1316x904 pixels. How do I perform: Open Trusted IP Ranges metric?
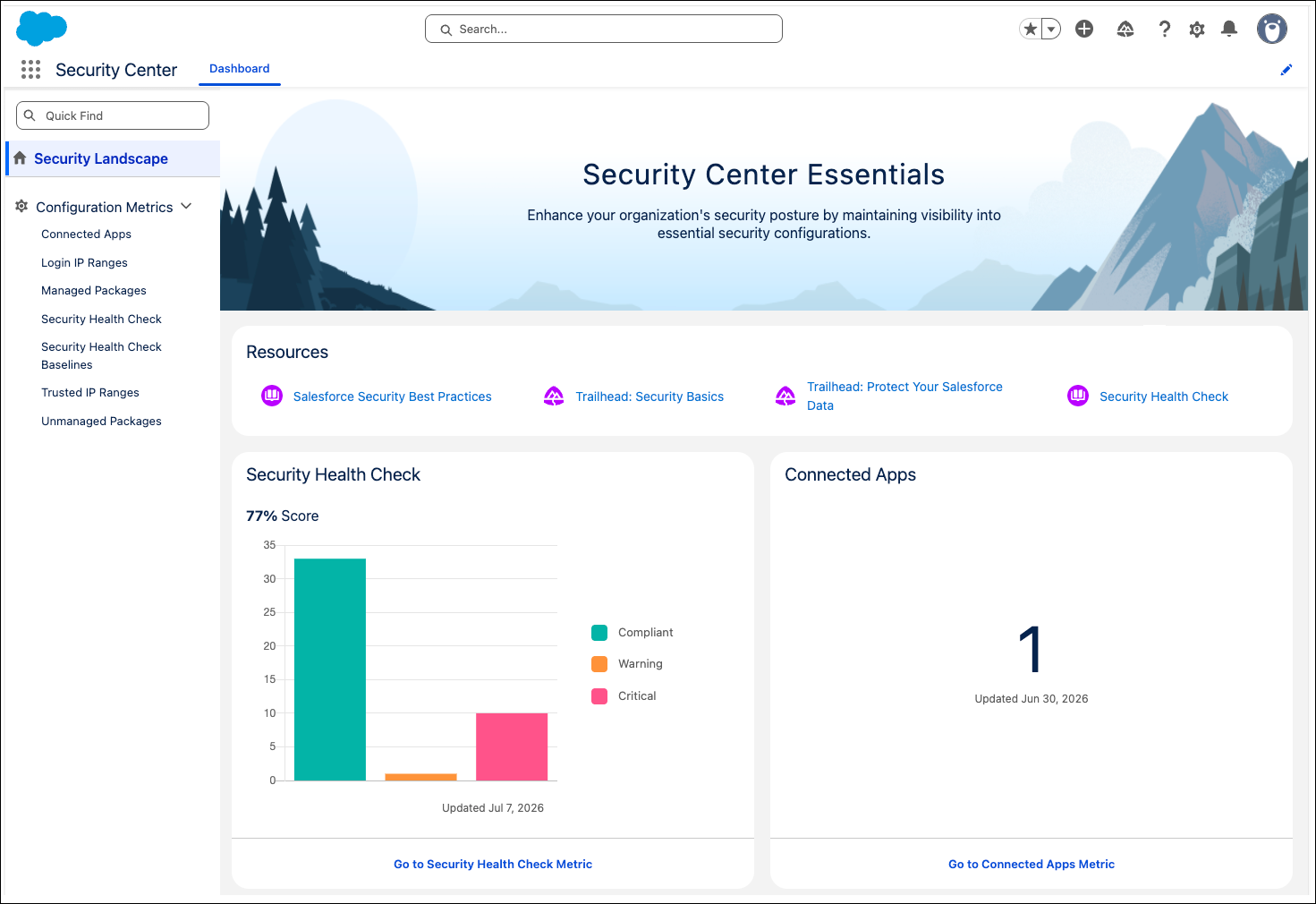(90, 393)
